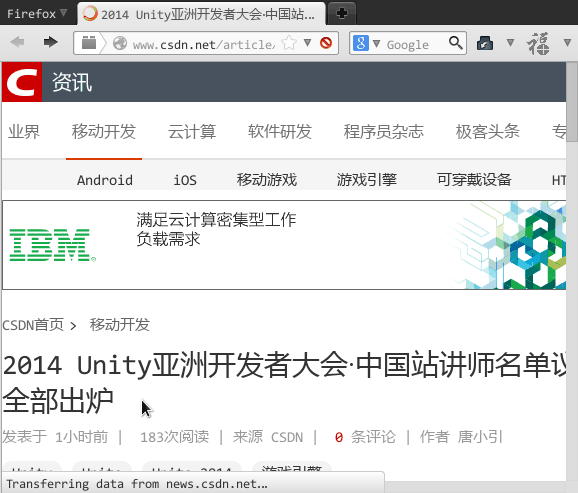Click the search magnifier in Google box

click(x=456, y=43)
